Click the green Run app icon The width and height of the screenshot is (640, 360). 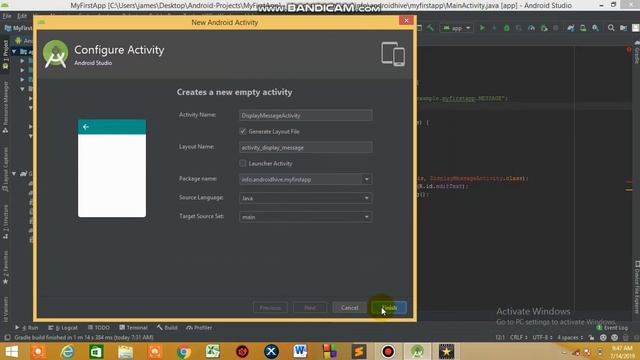click(482, 28)
